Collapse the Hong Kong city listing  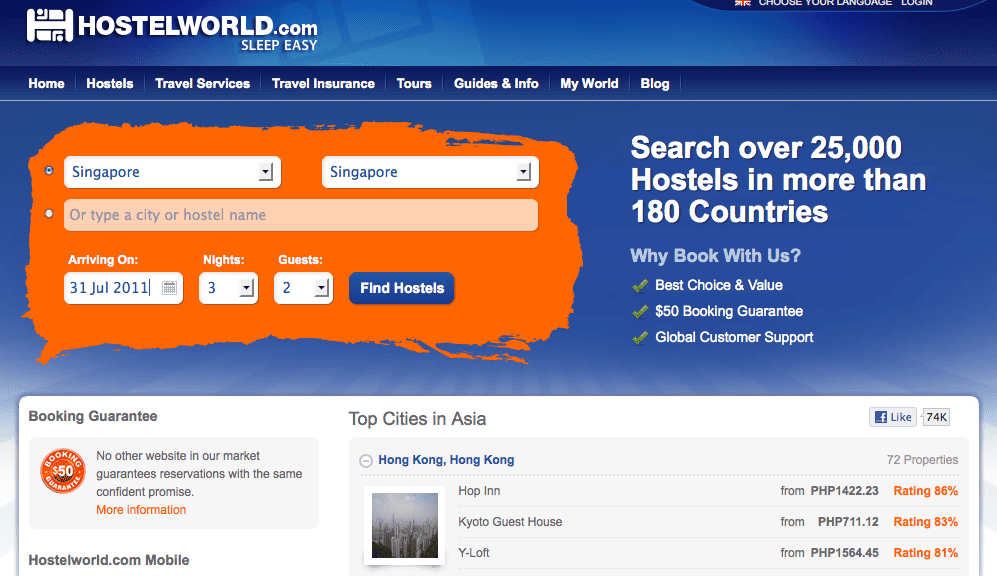tap(366, 461)
